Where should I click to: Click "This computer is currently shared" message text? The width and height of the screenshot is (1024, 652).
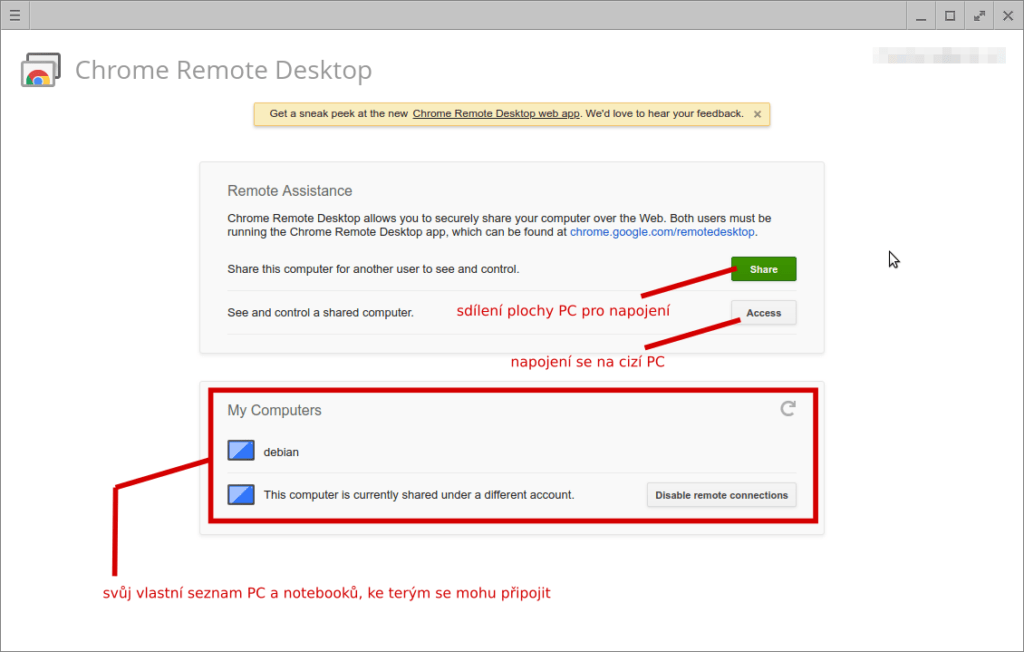point(419,495)
